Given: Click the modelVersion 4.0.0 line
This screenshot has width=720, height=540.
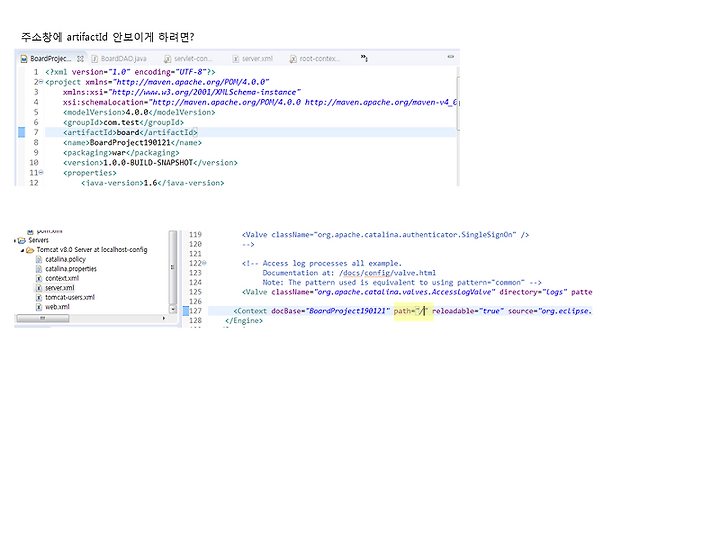Looking at the screenshot, I should point(139,112).
